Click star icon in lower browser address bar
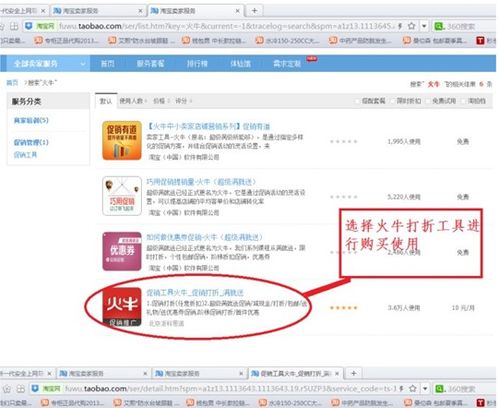The image size is (499, 408). pyautogui.click(x=413, y=389)
